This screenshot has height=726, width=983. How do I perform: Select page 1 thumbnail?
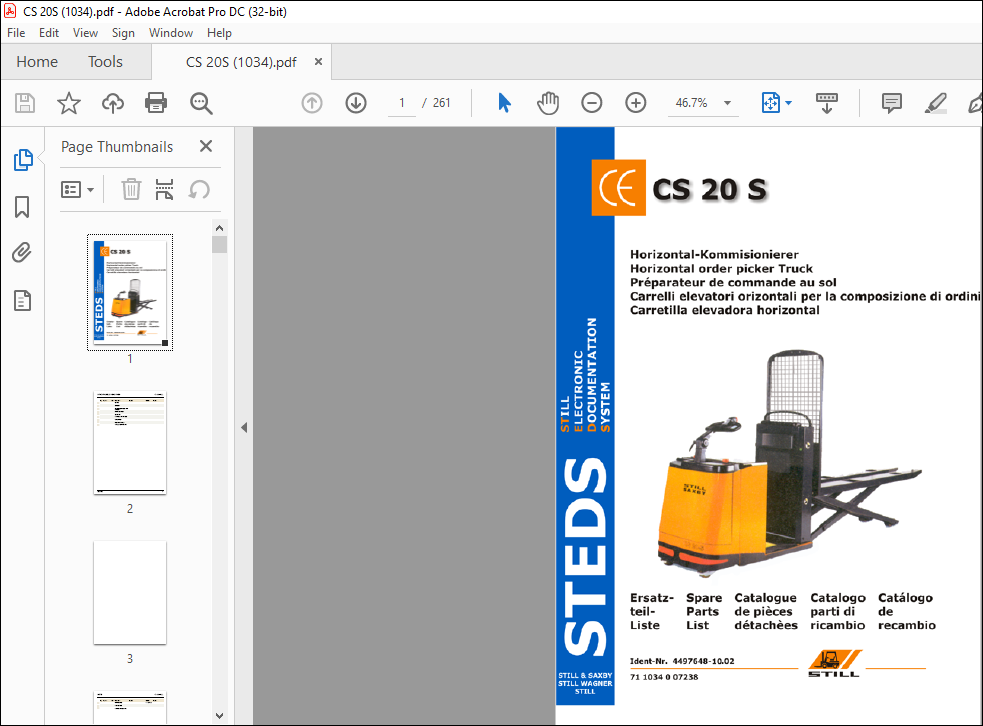[x=130, y=292]
